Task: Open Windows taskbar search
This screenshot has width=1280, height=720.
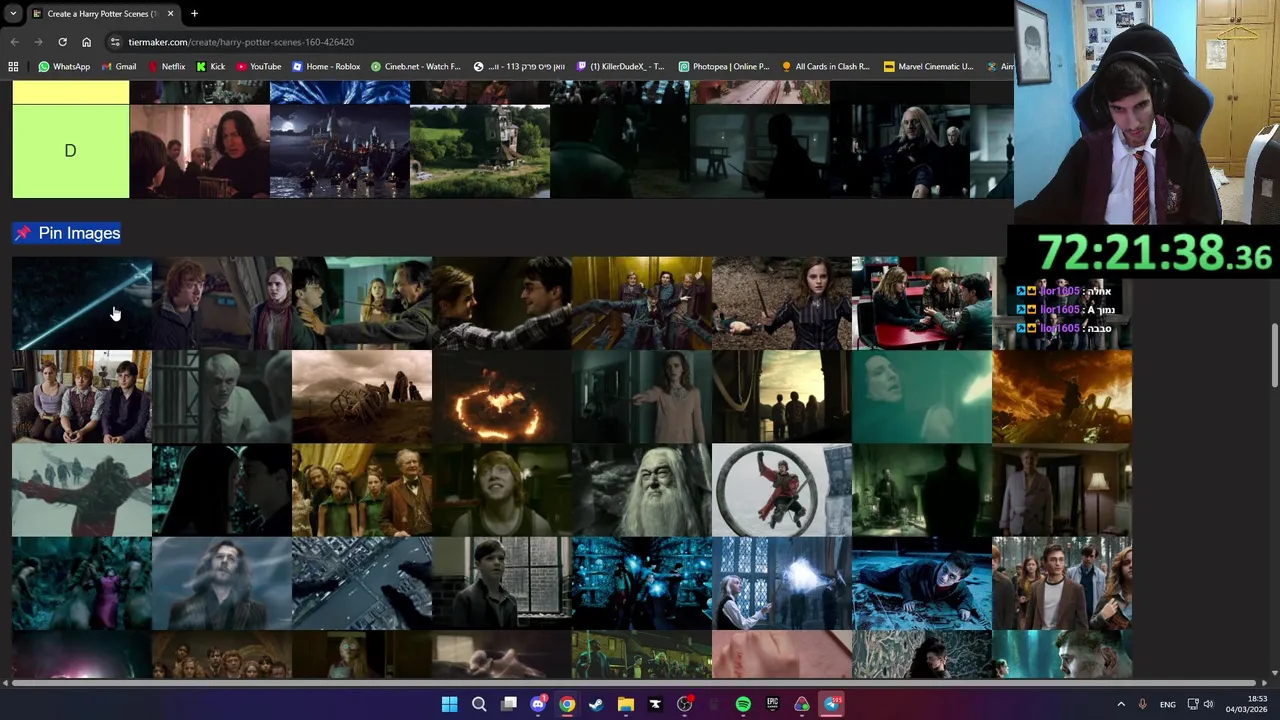Action: tap(479, 704)
